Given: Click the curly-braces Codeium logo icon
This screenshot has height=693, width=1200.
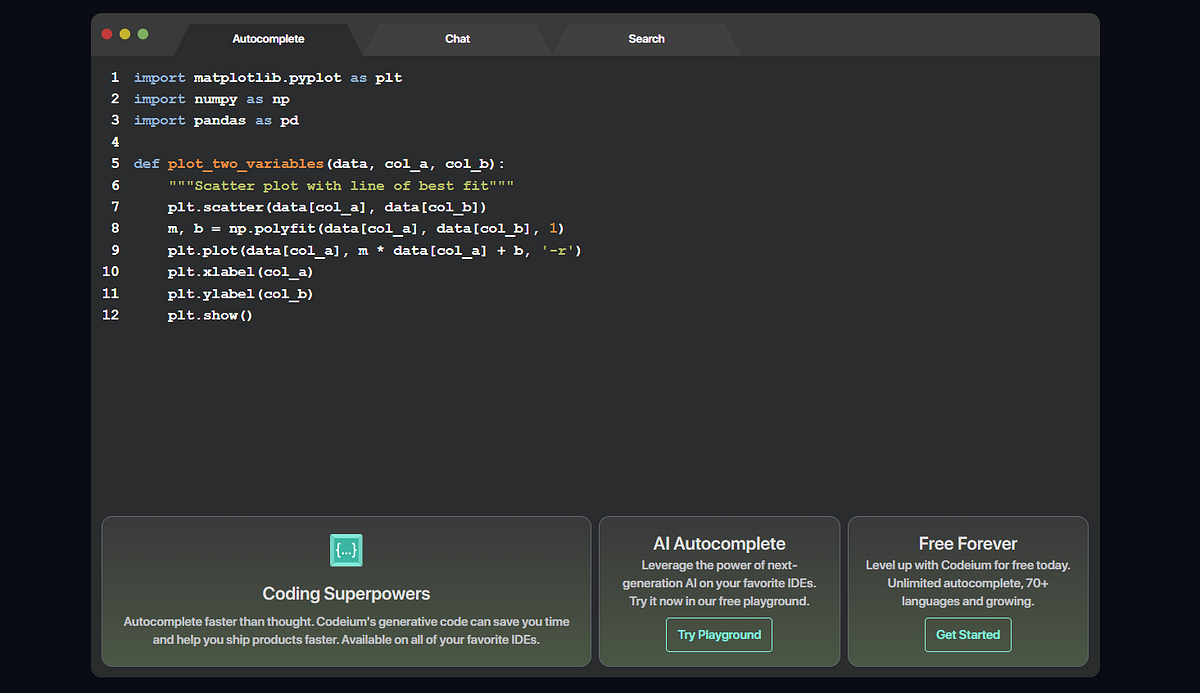Looking at the screenshot, I should [345, 550].
